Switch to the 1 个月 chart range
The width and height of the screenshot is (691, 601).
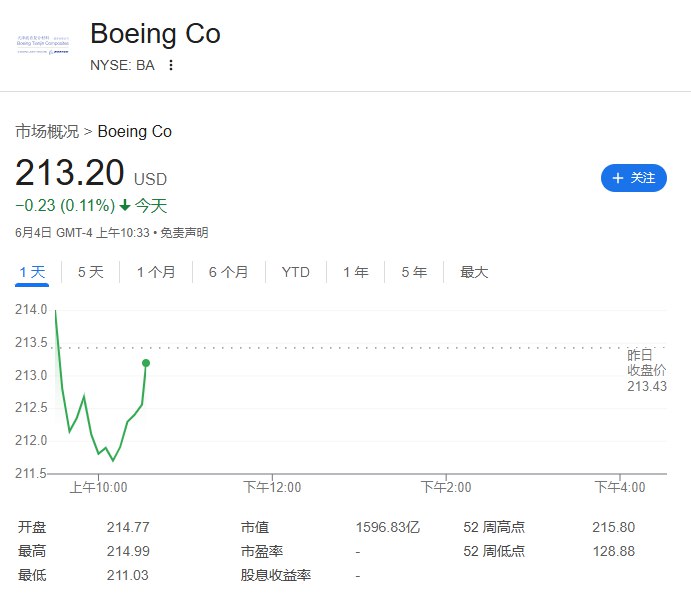[156, 272]
